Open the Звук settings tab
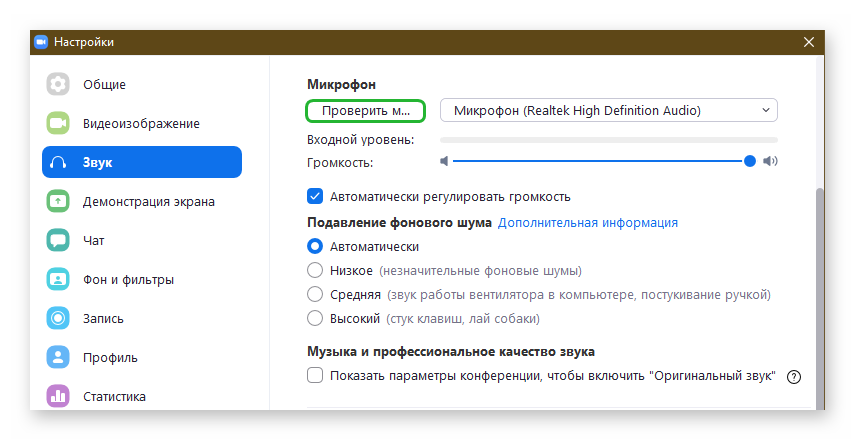 [141, 162]
